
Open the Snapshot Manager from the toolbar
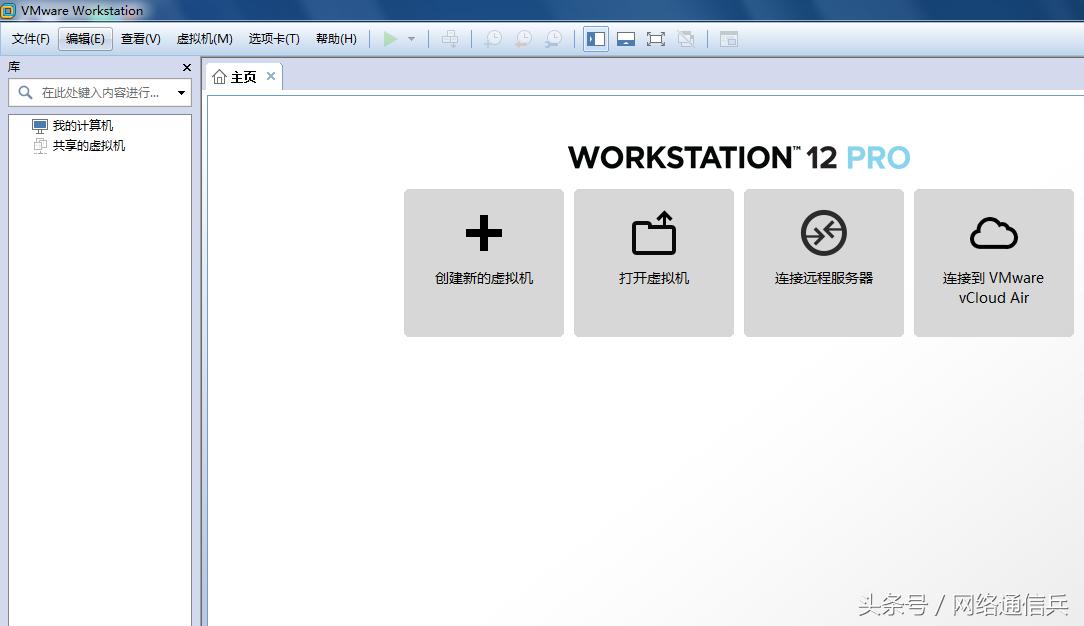(x=552, y=39)
